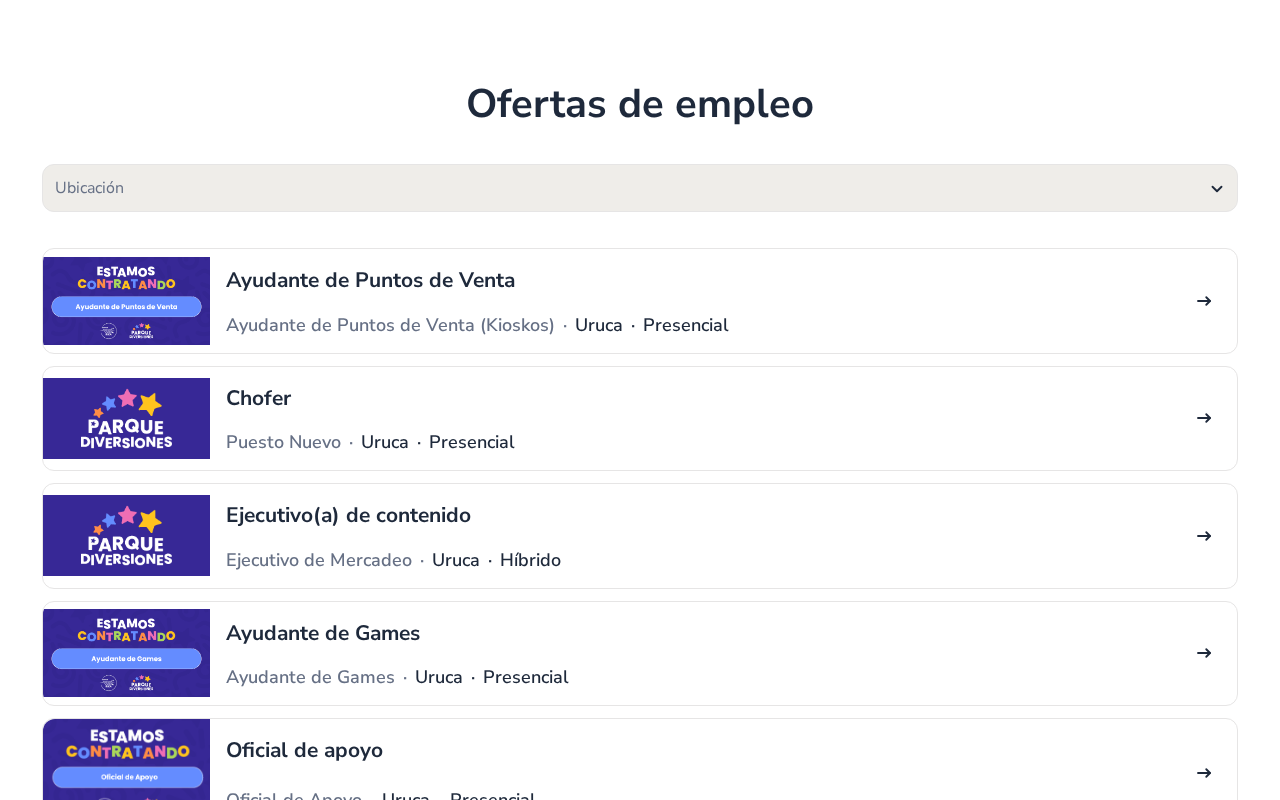Click the chevron arrow in Ubicación filter
The width and height of the screenshot is (1280, 800).
click(1217, 189)
